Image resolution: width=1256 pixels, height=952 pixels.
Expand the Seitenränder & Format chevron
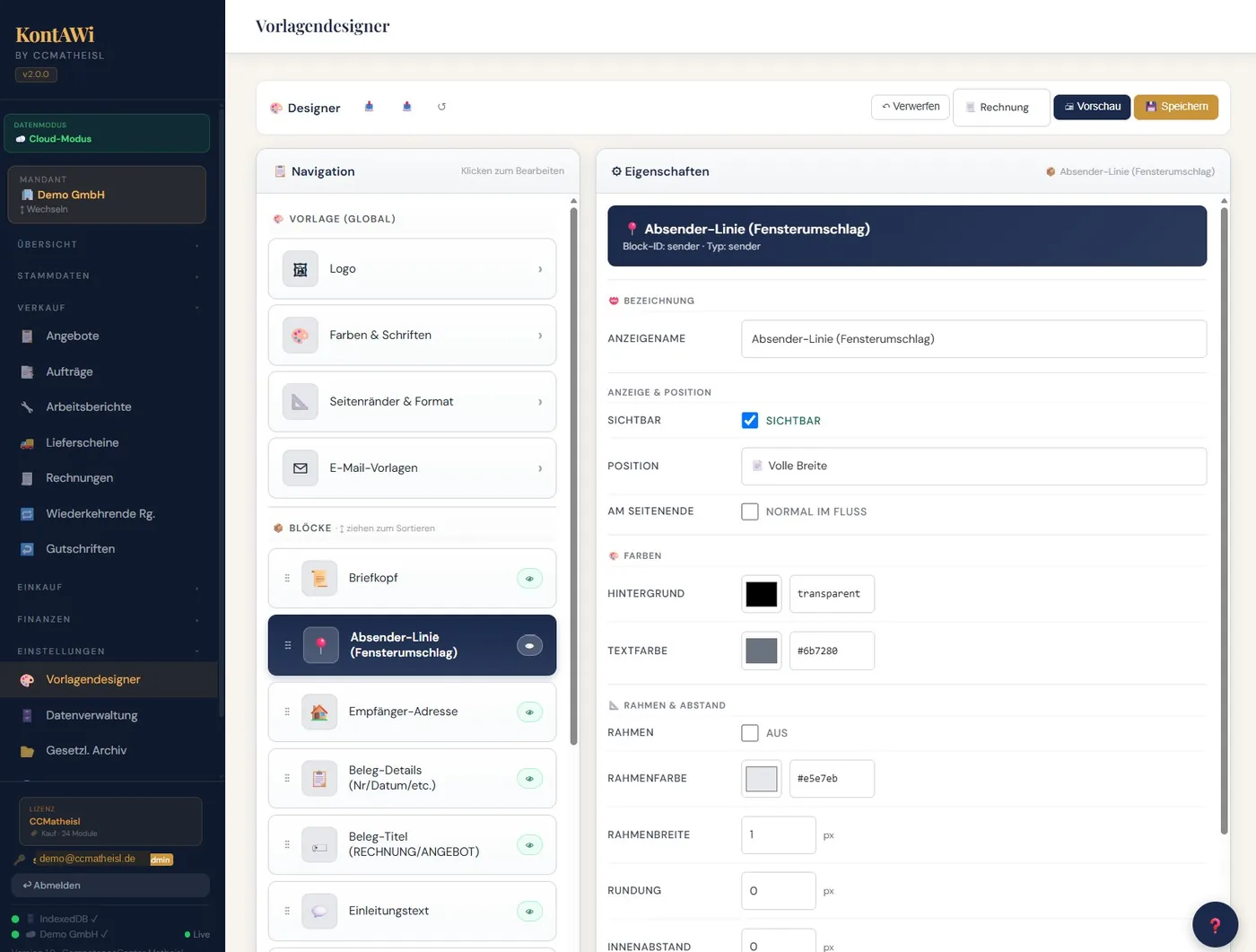pyautogui.click(x=540, y=402)
